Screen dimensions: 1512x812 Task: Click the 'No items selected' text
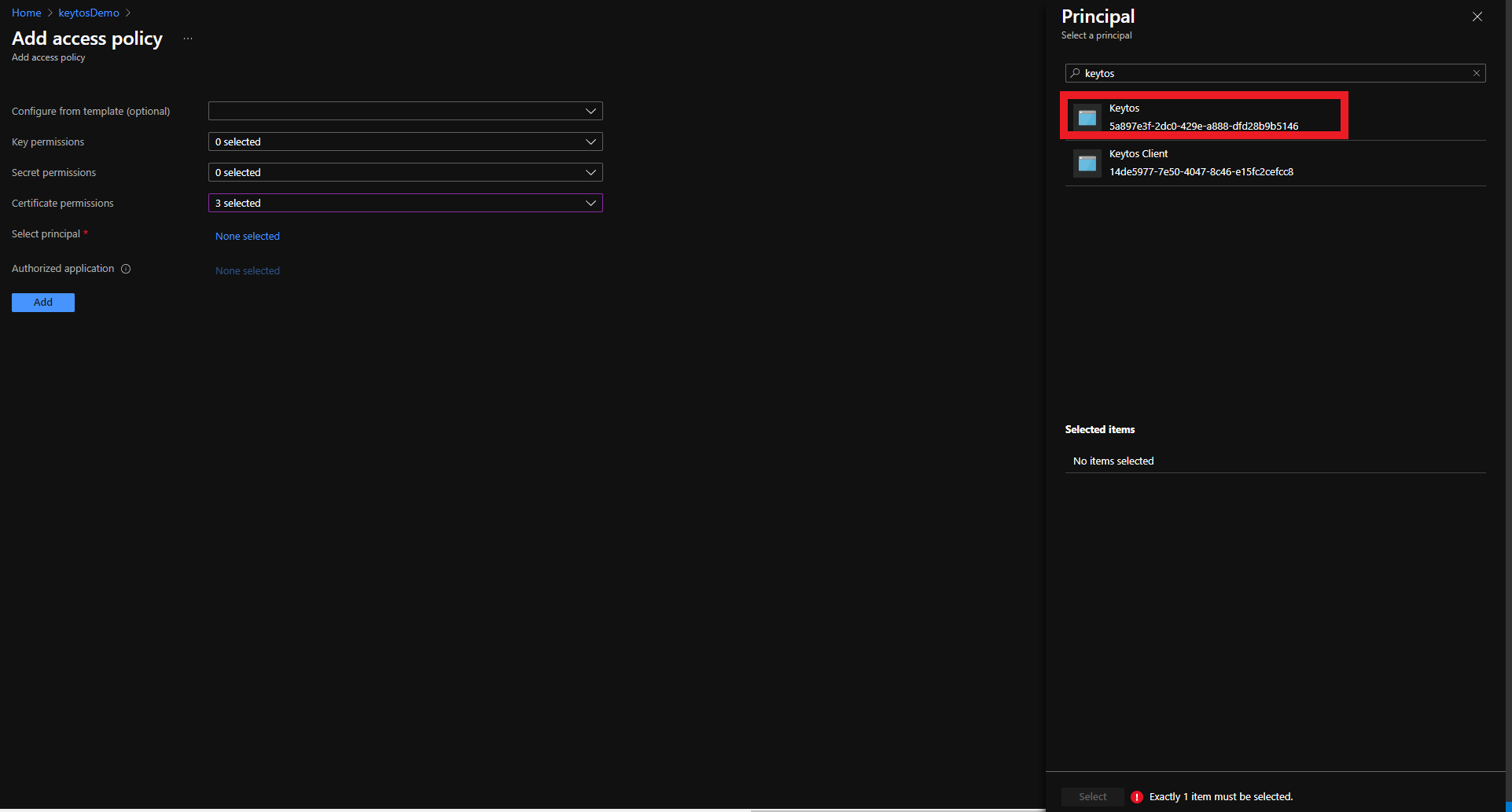tap(1113, 461)
